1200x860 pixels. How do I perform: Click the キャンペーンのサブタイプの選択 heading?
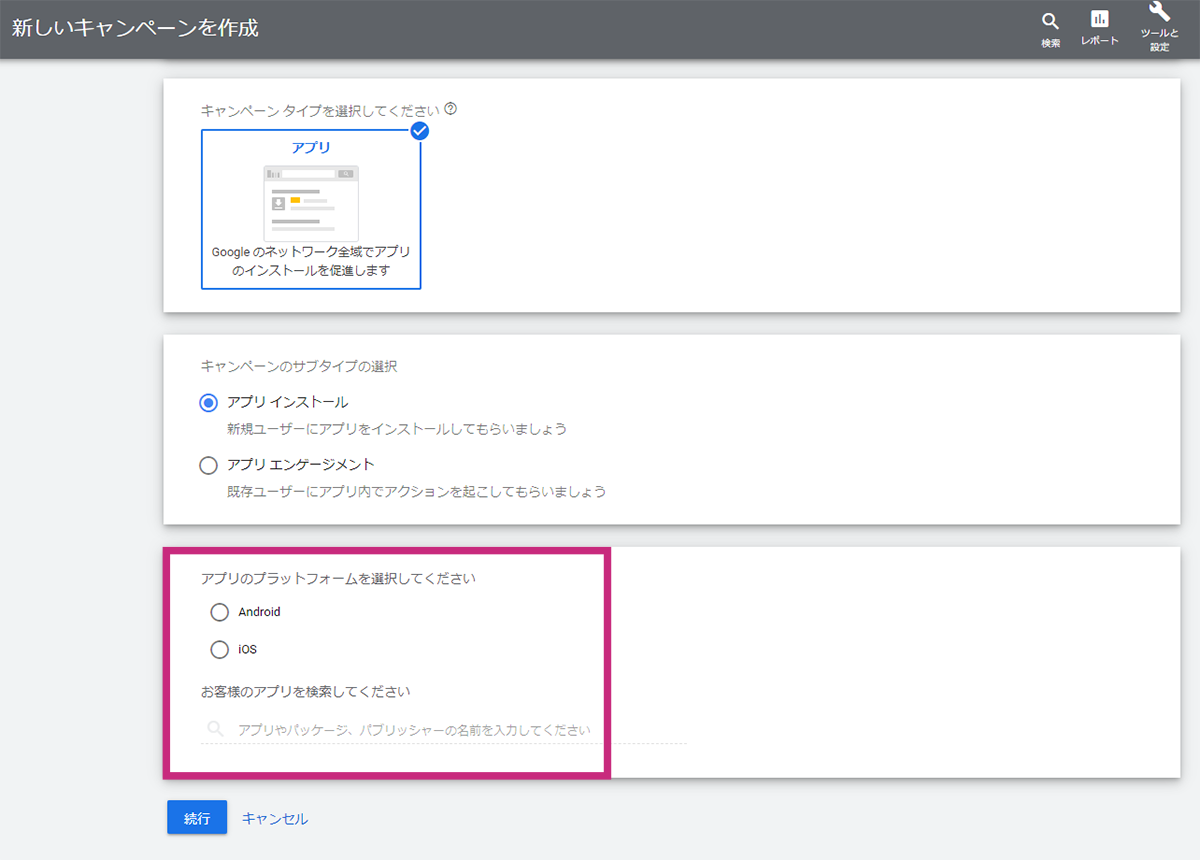pos(299,366)
